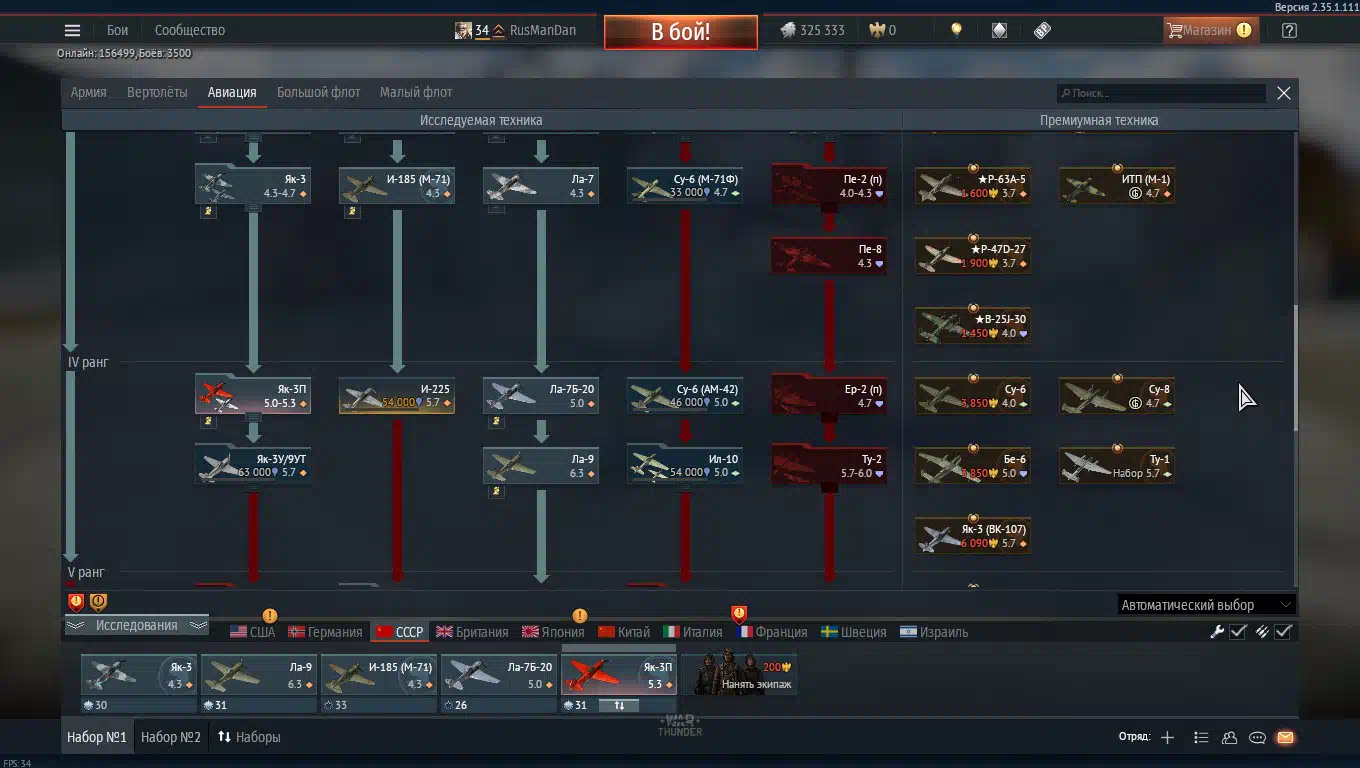Open the Бои menu
Screen dimensions: 1360x768
coord(118,30)
